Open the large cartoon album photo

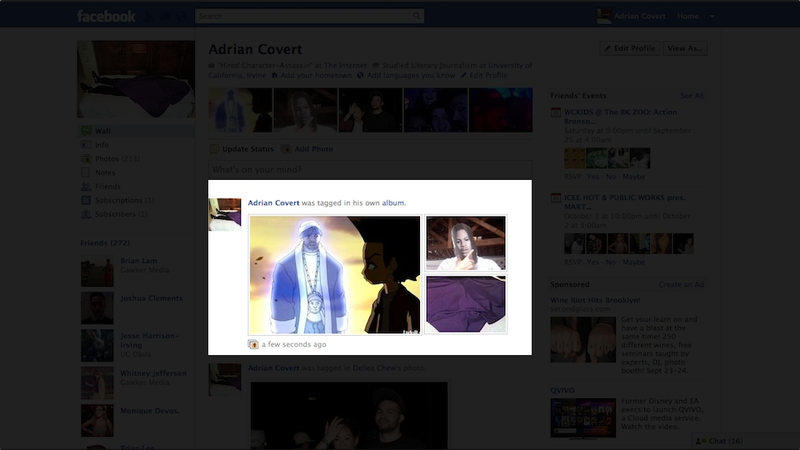335,274
